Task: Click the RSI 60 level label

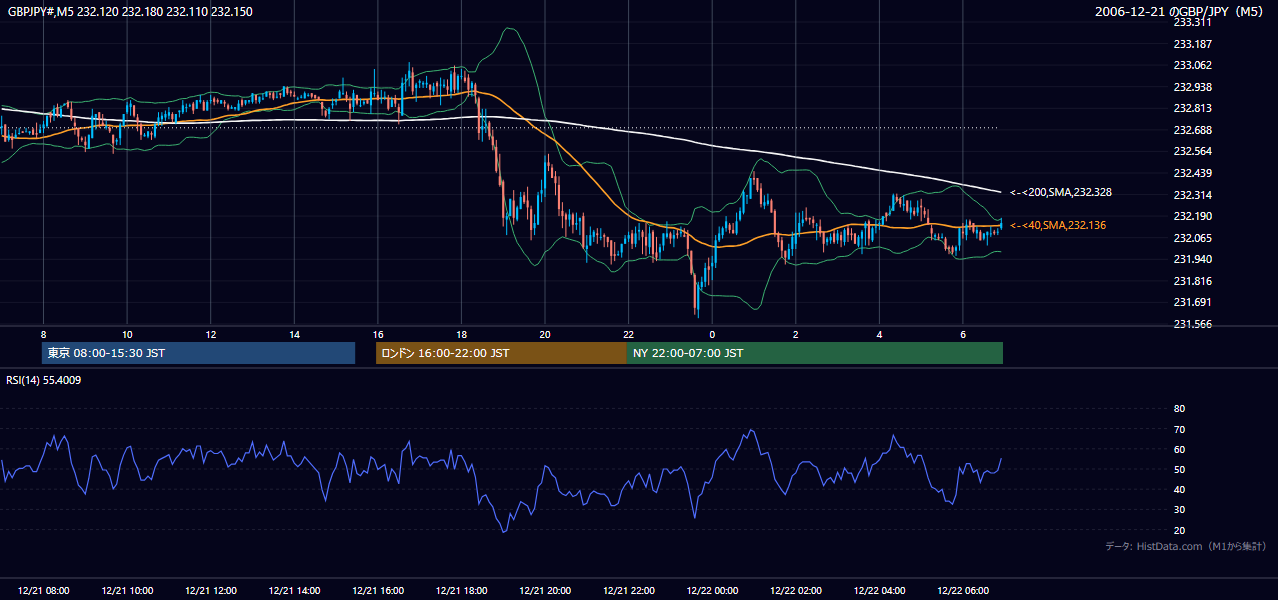Action: click(1179, 449)
